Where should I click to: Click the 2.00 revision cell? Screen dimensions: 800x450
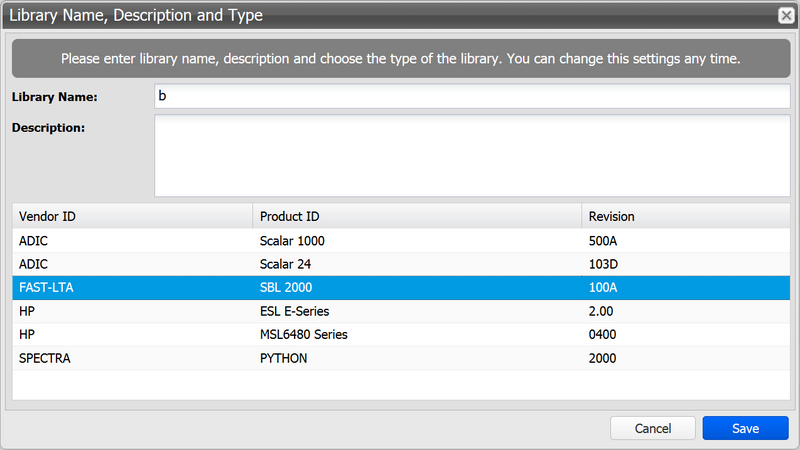(x=601, y=311)
